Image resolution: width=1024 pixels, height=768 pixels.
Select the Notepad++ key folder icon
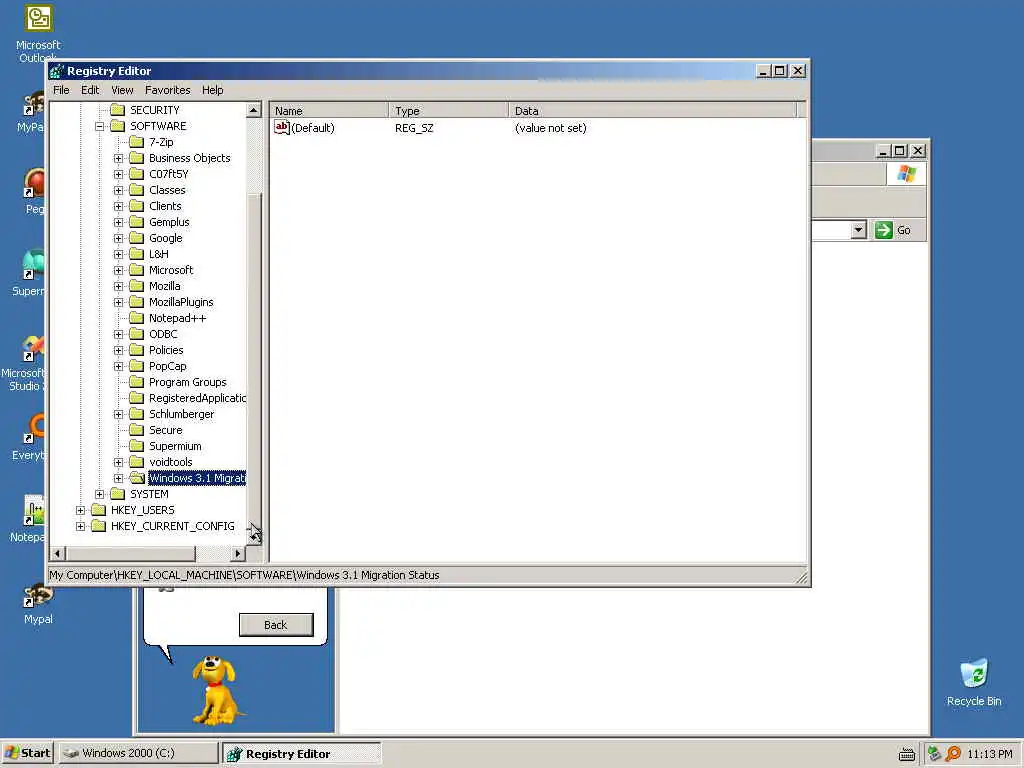coord(136,318)
